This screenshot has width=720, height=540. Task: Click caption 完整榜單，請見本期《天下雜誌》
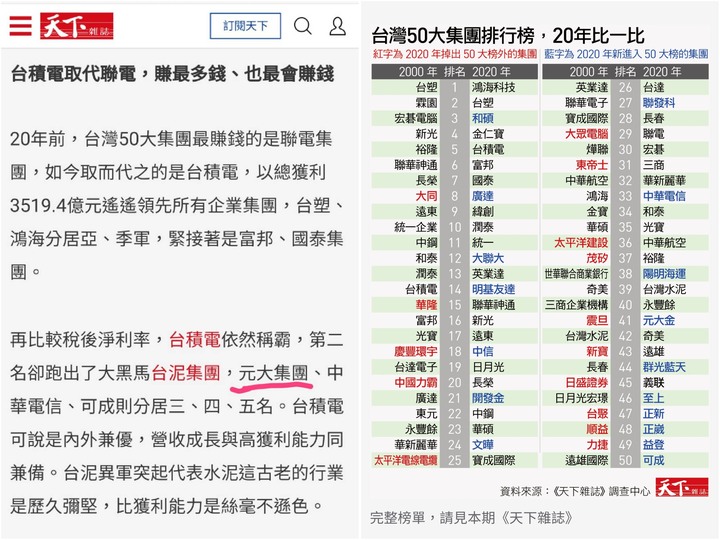pyautogui.click(x=472, y=518)
